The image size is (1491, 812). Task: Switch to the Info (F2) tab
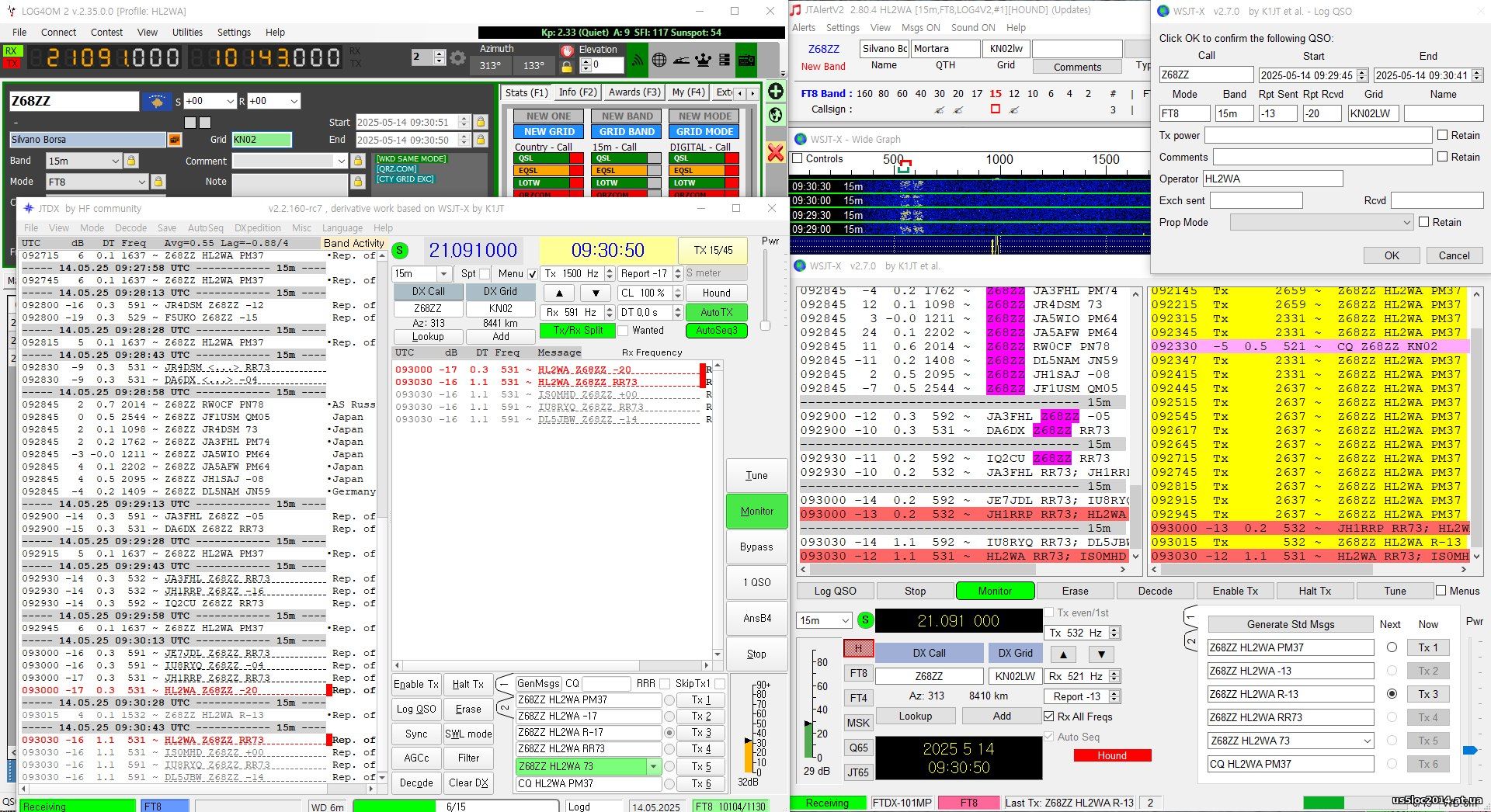pos(578,92)
